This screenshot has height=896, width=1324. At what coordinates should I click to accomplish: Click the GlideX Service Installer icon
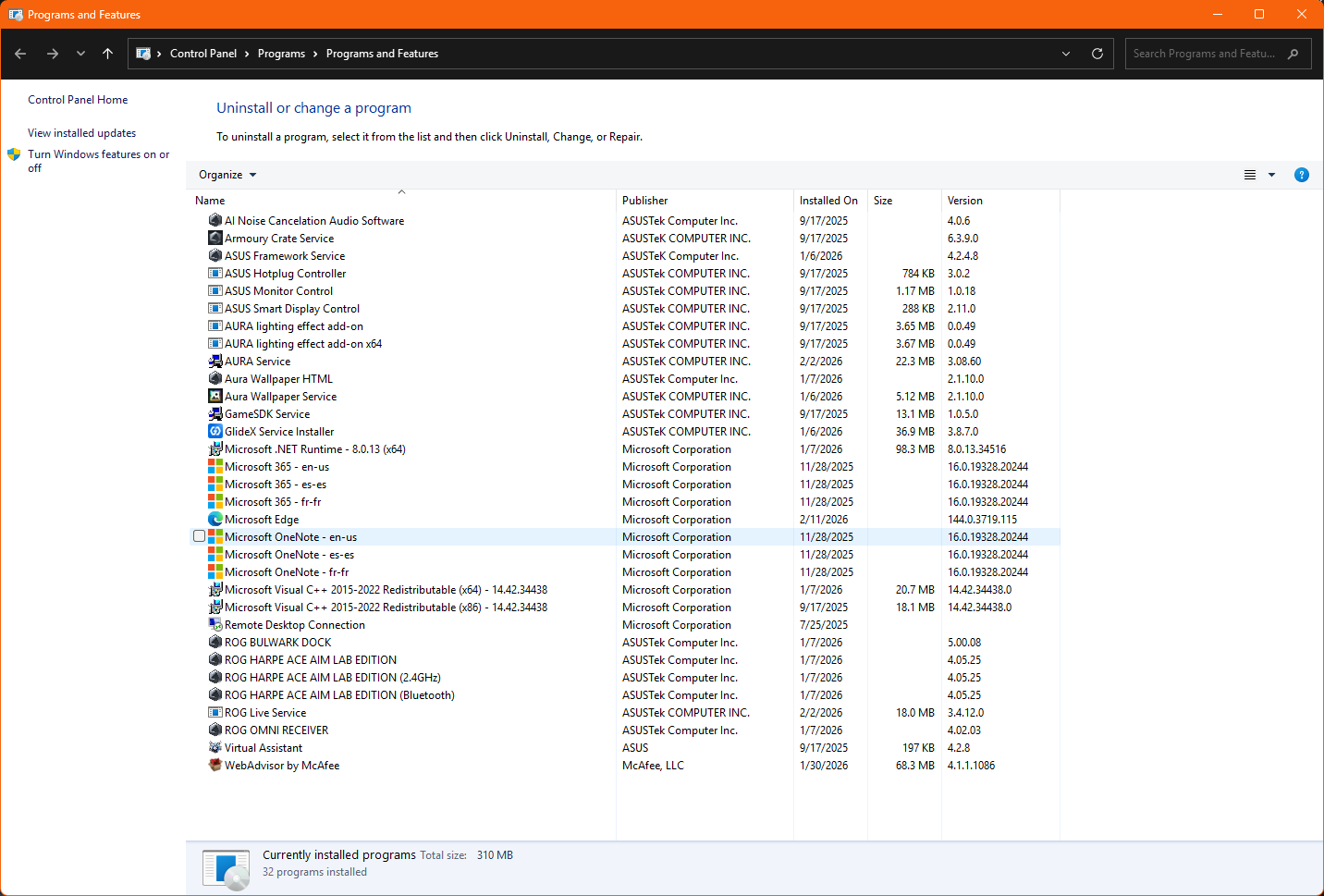[215, 432]
